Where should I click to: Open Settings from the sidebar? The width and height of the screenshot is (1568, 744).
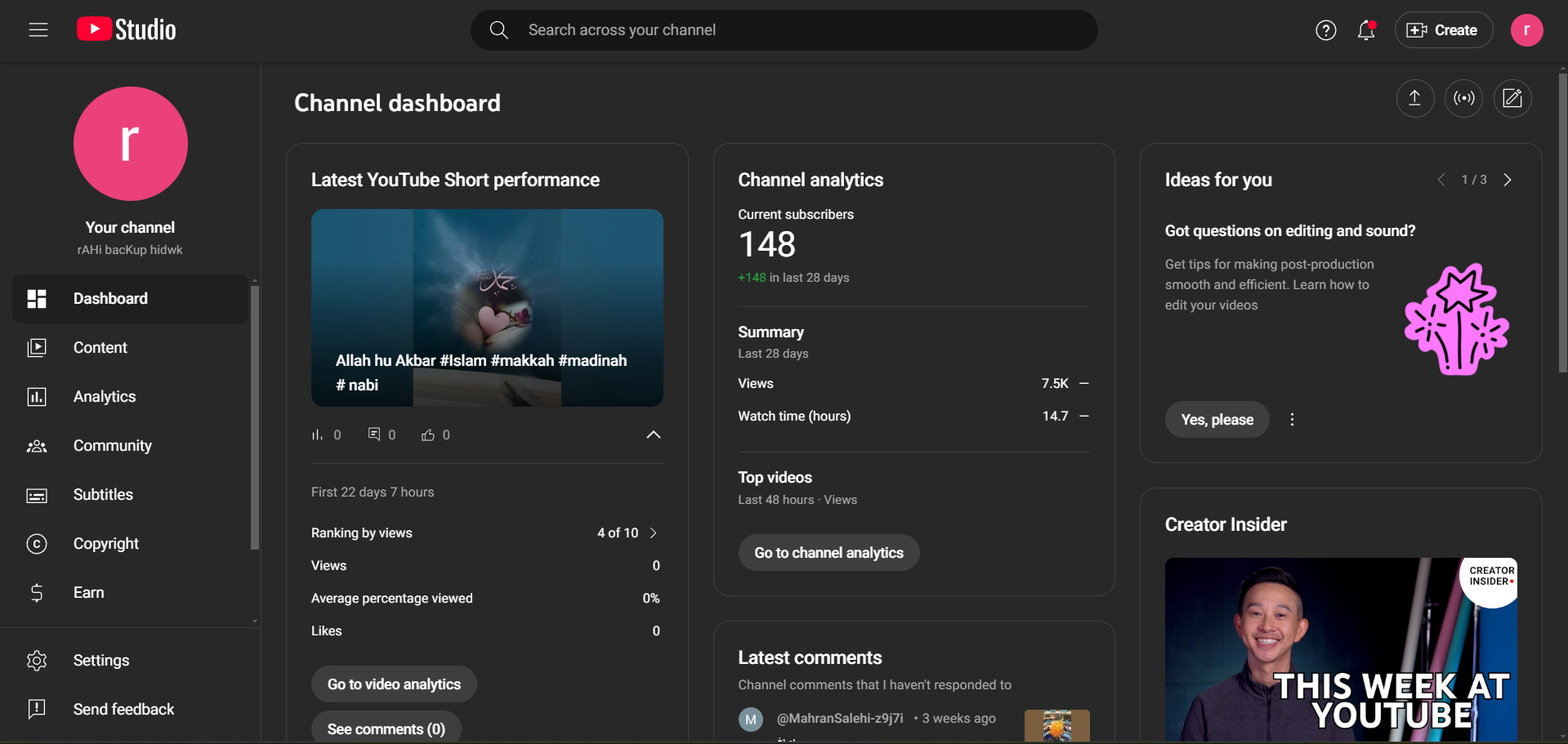pos(131,661)
